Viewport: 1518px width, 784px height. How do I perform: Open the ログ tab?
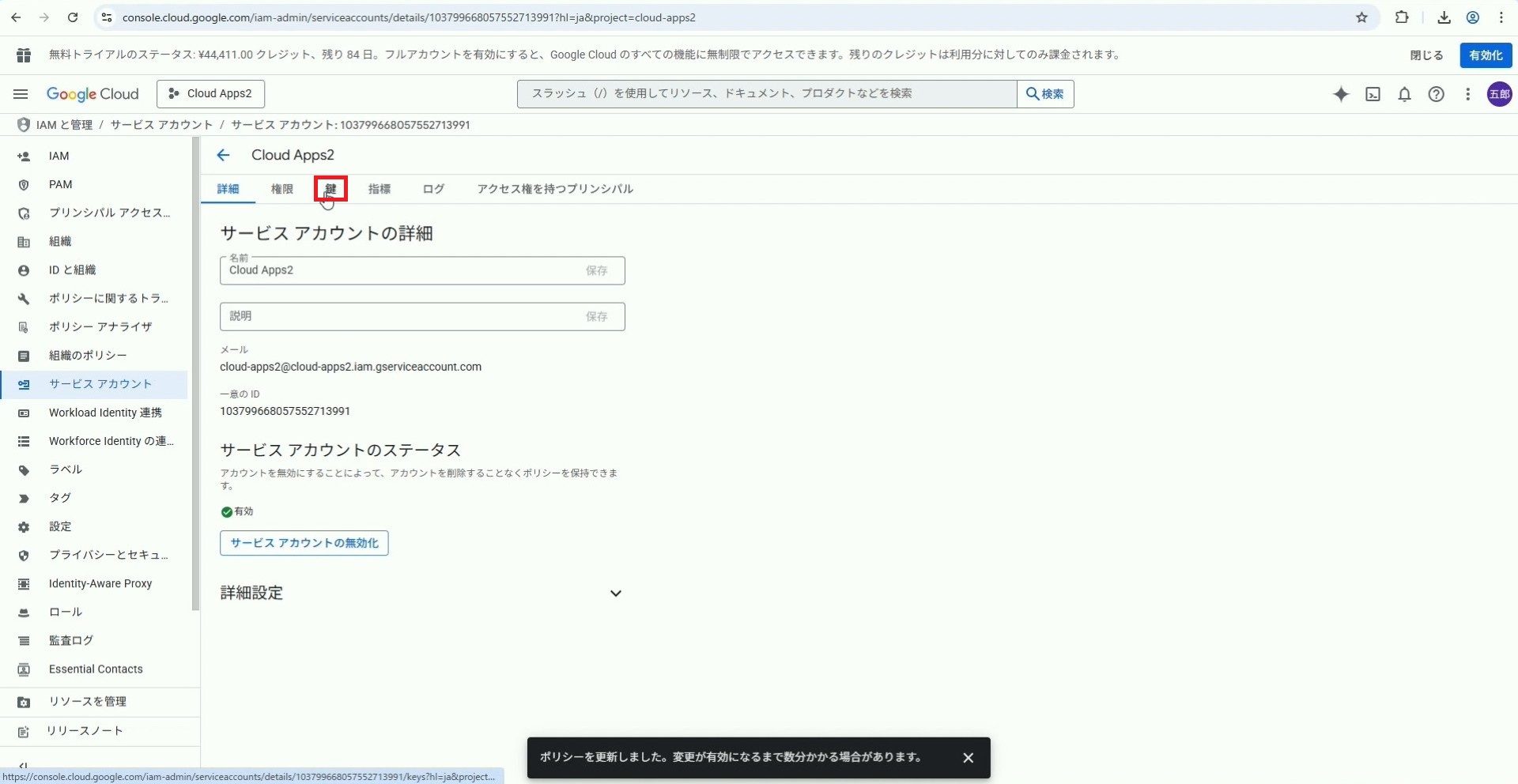pos(433,189)
